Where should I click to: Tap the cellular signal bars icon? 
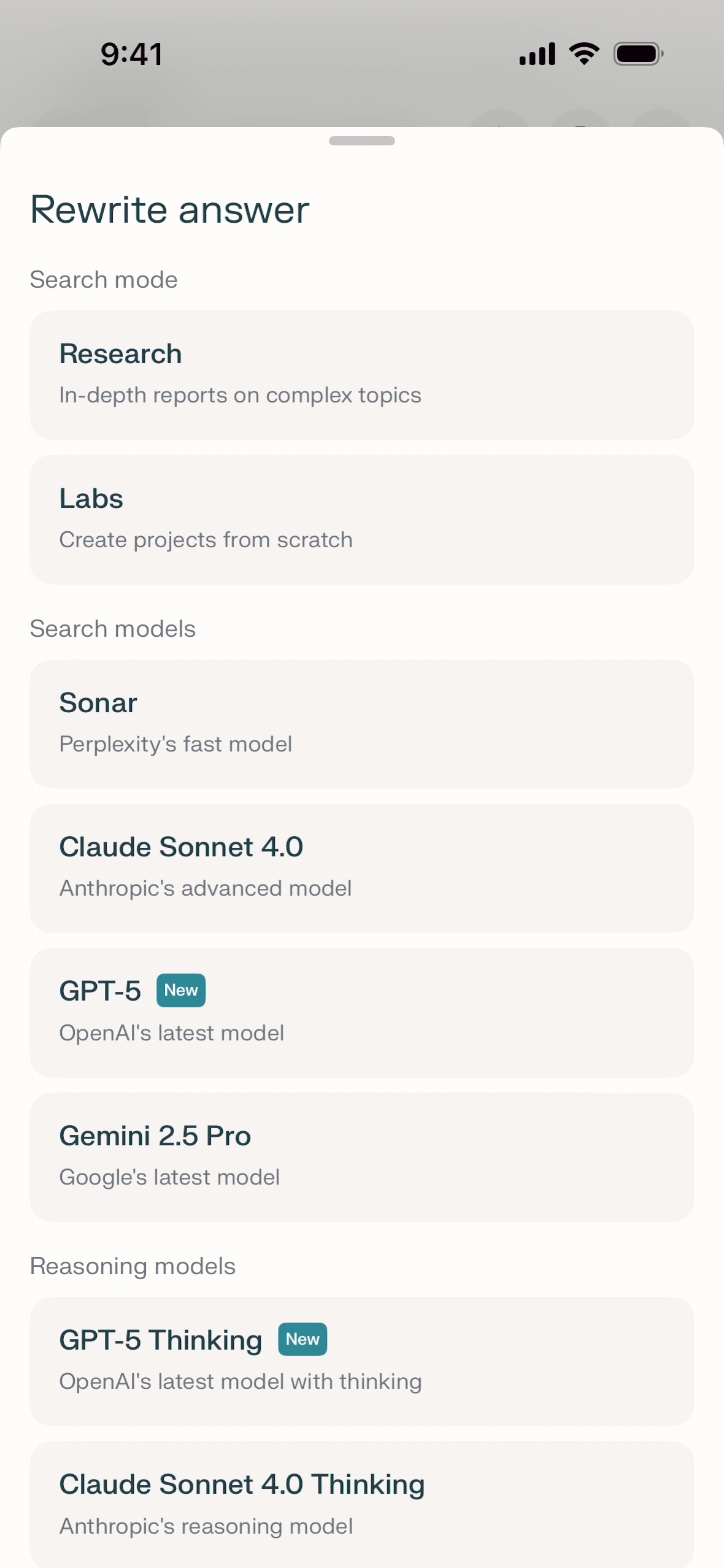[x=537, y=54]
